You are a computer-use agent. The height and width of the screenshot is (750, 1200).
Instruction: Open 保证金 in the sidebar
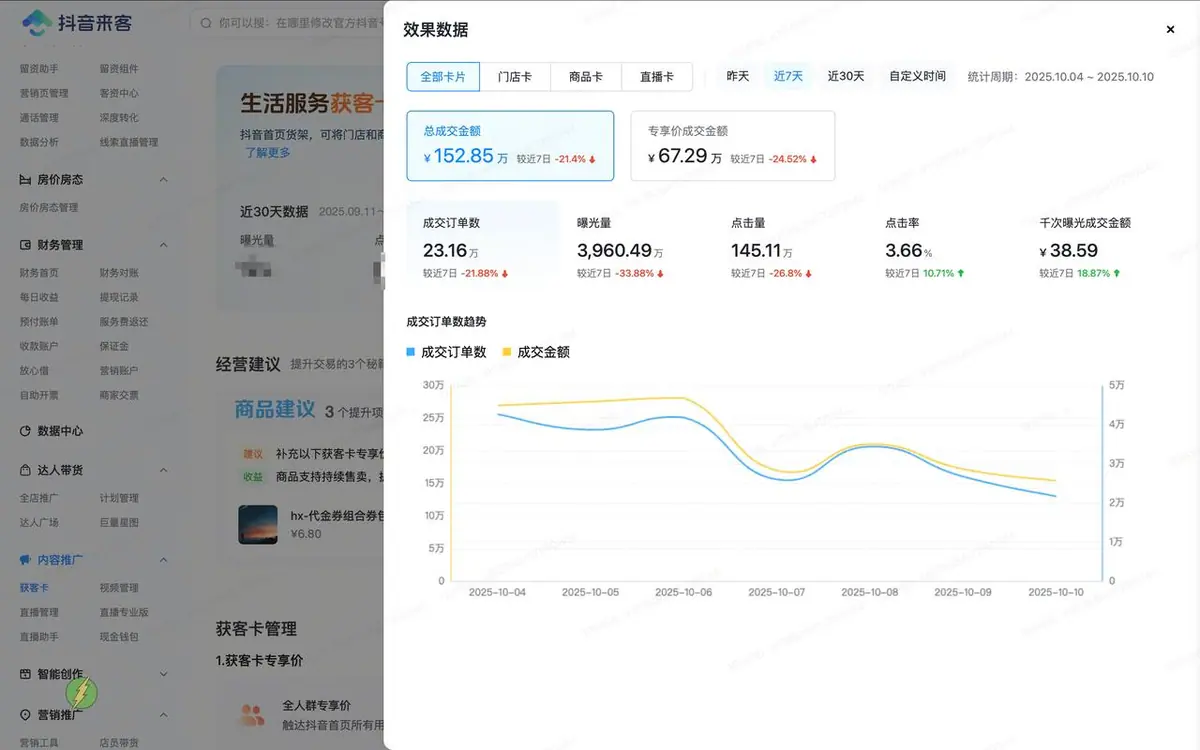click(114, 346)
